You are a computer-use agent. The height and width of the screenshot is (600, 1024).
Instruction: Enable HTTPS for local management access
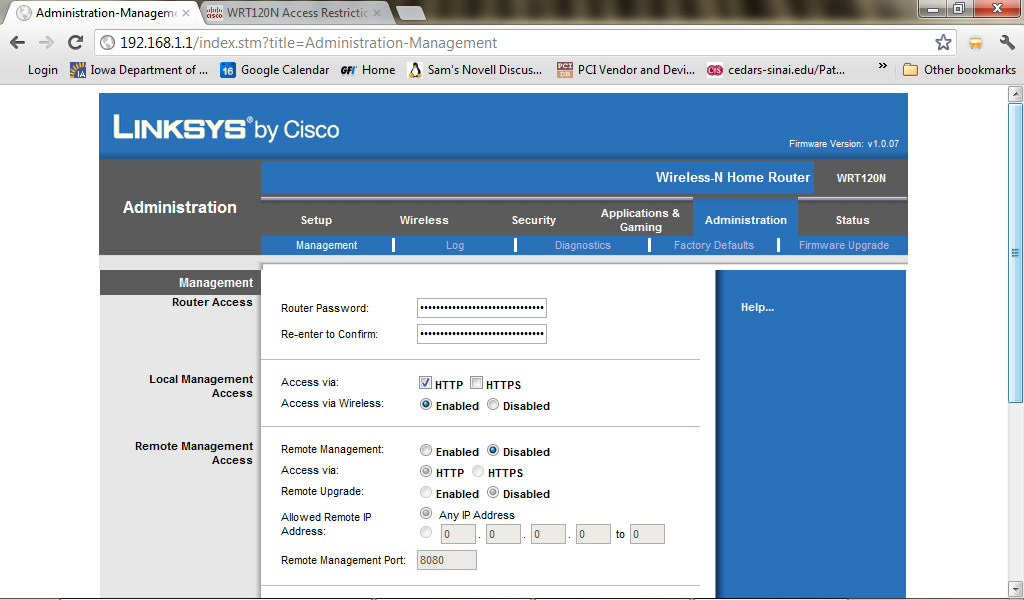477,382
